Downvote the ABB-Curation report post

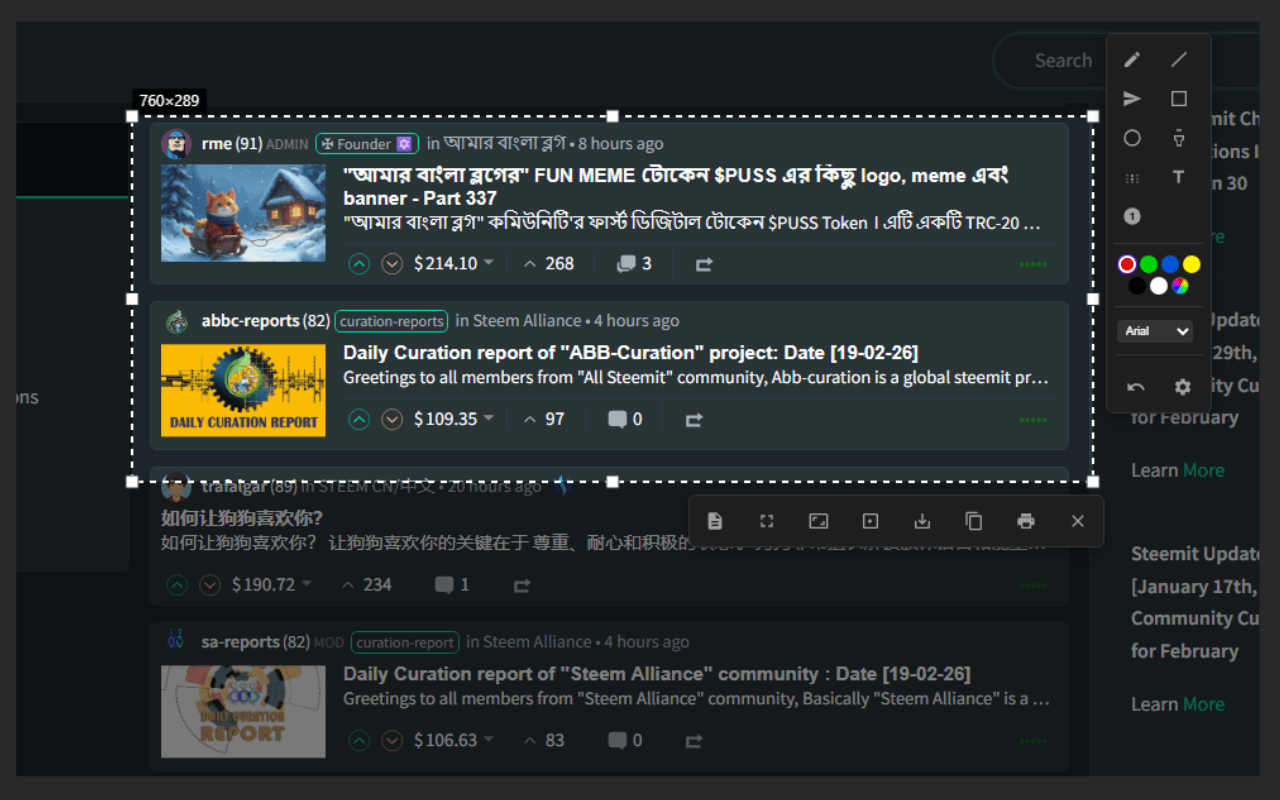pyautogui.click(x=392, y=420)
